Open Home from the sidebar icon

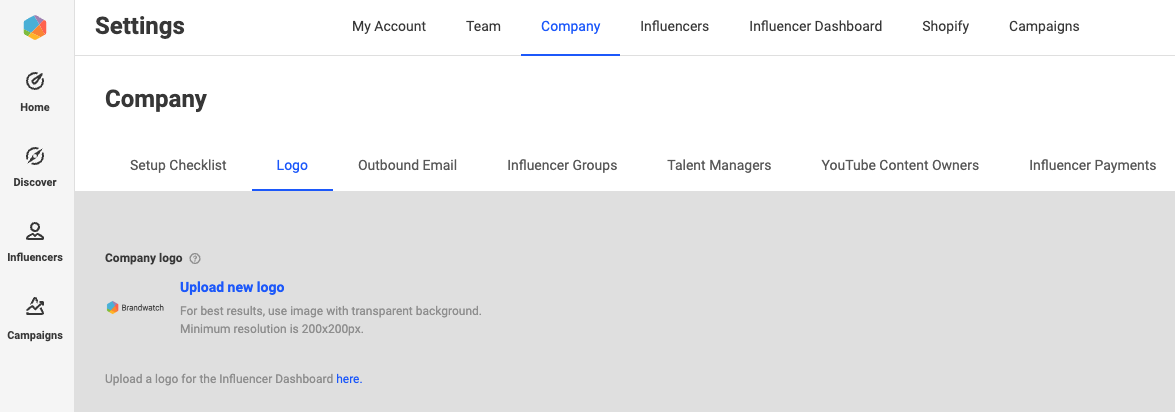click(x=35, y=81)
